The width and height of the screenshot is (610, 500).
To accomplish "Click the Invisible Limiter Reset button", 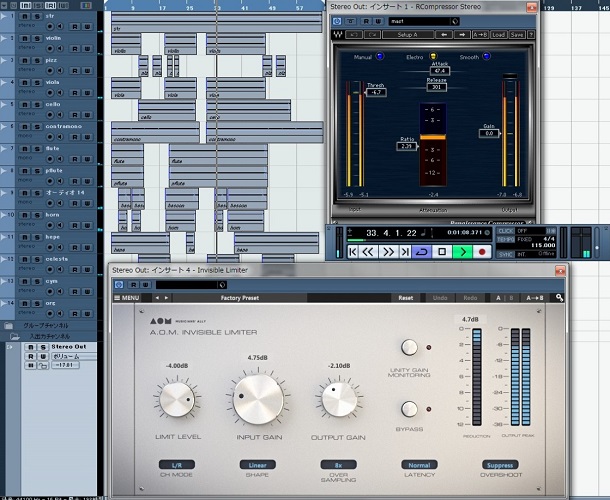I will click(406, 298).
